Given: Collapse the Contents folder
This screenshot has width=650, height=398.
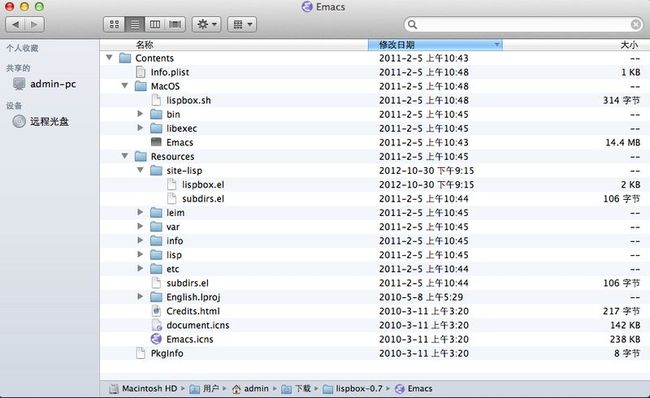Looking at the screenshot, I should [x=109, y=58].
